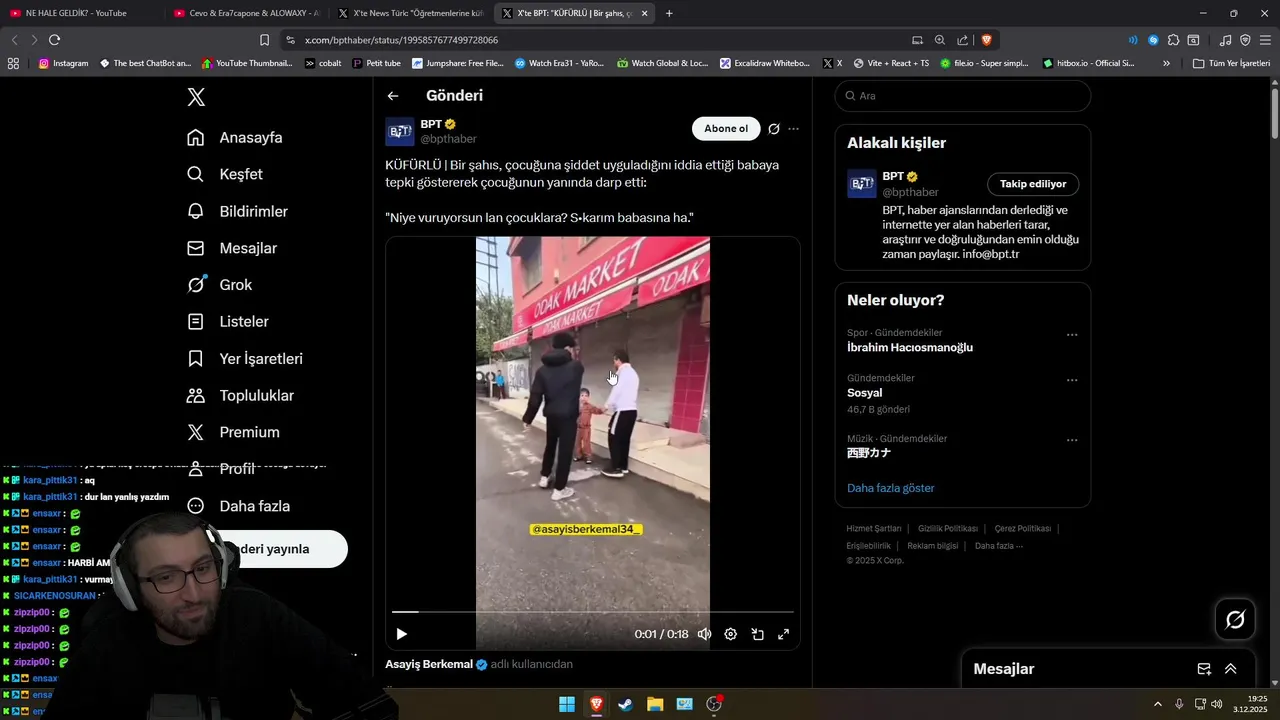Open Yer İşaretleri in the sidebar

click(x=245, y=359)
